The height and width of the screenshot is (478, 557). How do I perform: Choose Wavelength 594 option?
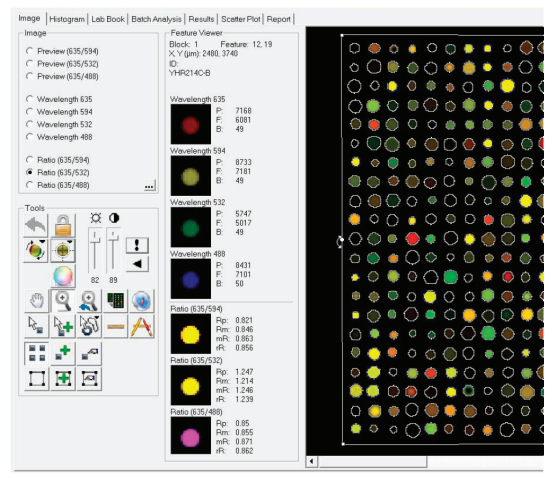[30, 112]
